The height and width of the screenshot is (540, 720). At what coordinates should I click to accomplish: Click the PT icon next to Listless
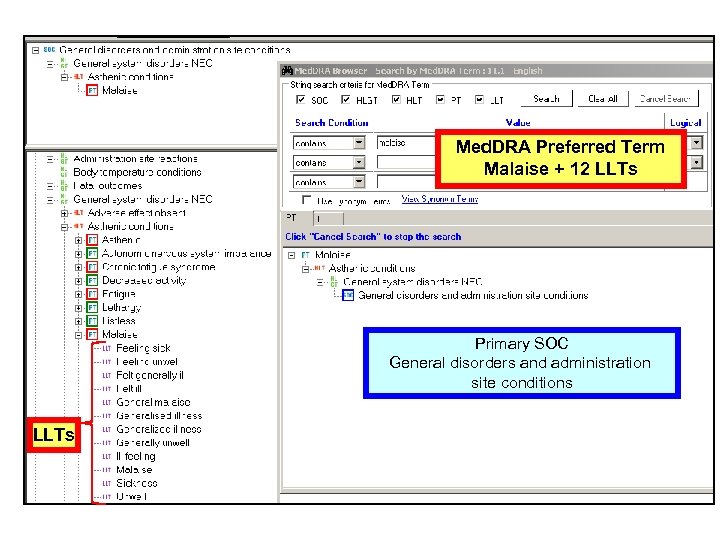(92, 321)
